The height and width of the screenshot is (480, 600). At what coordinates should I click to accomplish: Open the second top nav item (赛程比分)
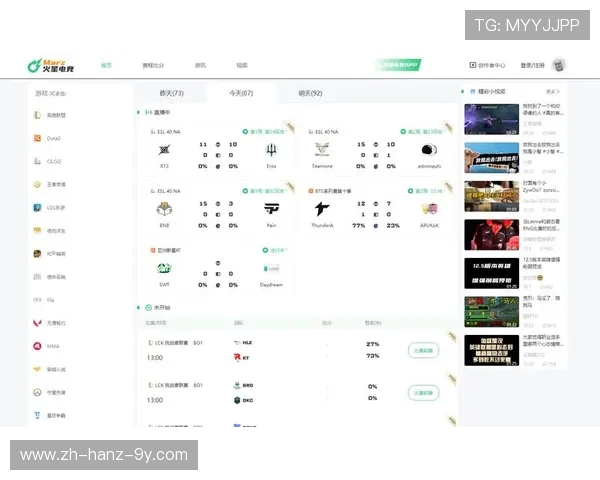[x=153, y=65]
